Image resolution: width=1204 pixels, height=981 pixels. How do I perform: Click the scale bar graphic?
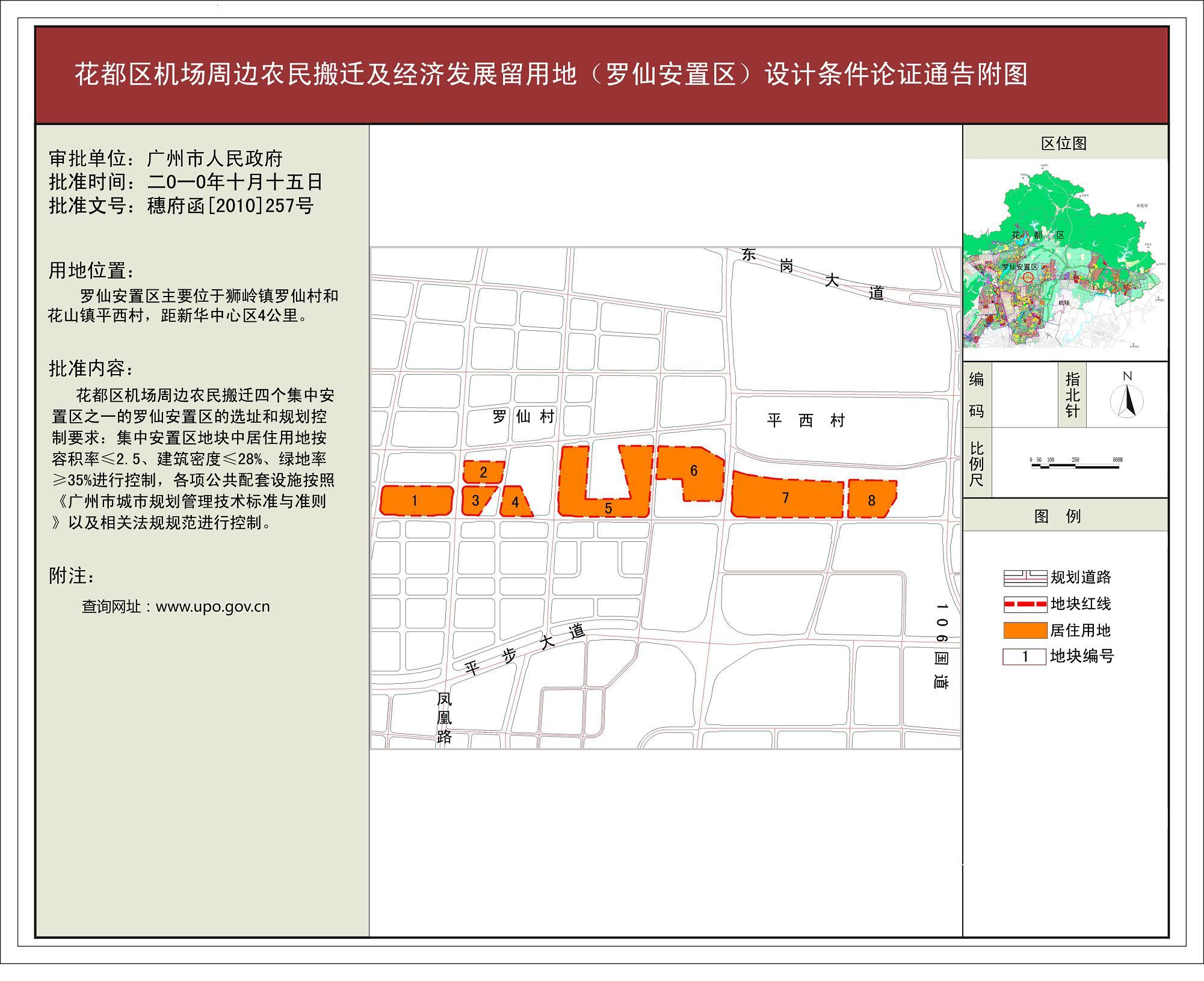coord(1075,466)
